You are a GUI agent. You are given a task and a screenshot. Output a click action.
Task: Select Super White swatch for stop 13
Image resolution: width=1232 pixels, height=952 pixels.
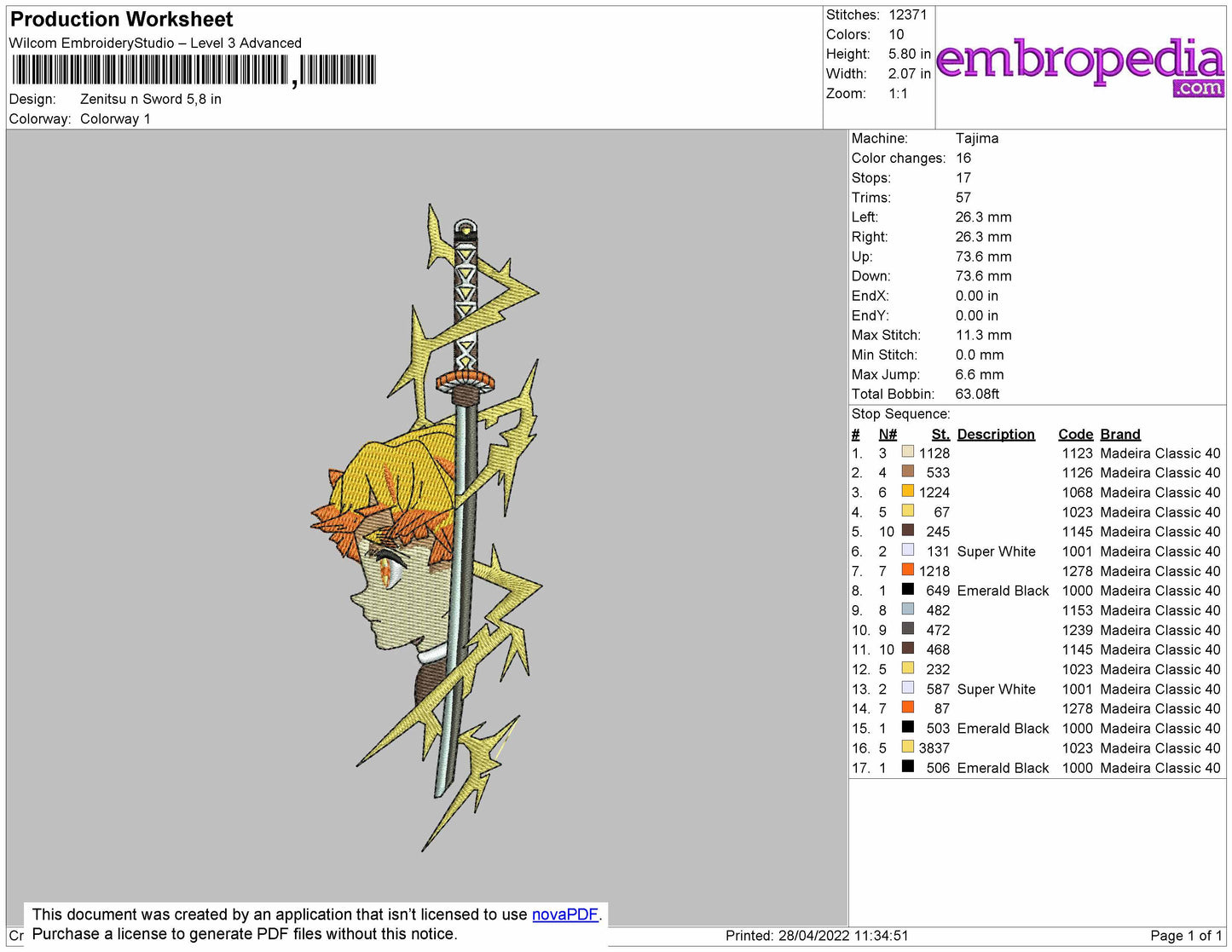pyautogui.click(x=907, y=687)
